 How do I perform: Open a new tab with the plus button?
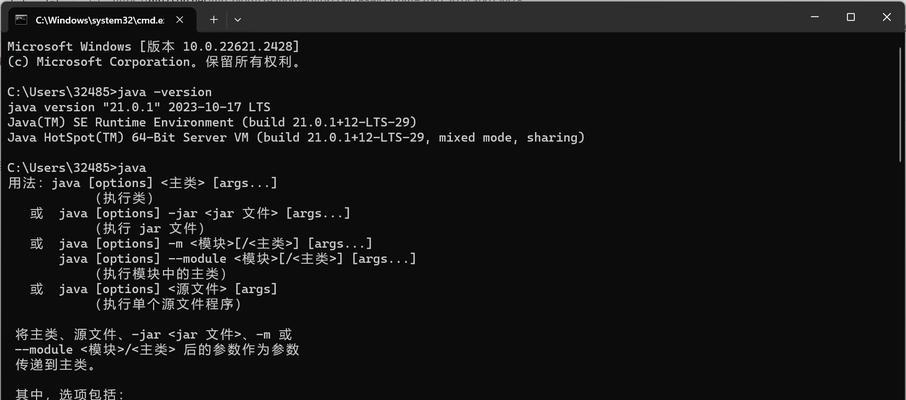click(x=214, y=20)
